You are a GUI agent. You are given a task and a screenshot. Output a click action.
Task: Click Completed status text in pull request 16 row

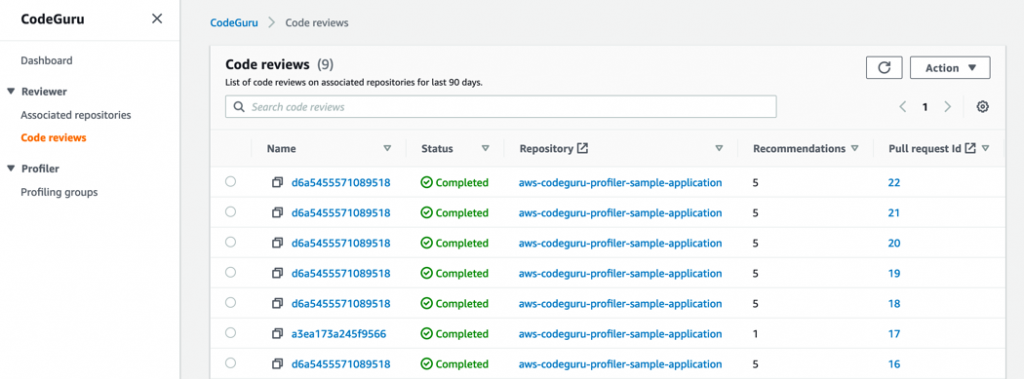pos(462,364)
